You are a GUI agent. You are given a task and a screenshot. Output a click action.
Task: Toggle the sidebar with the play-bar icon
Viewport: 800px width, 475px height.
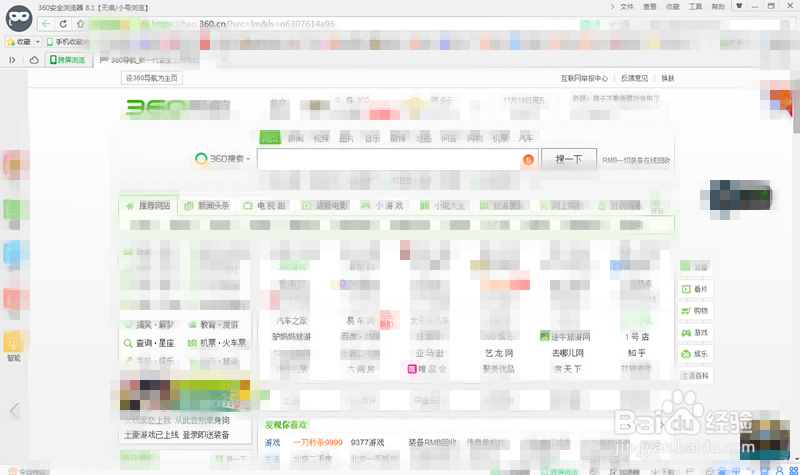(x=12, y=60)
